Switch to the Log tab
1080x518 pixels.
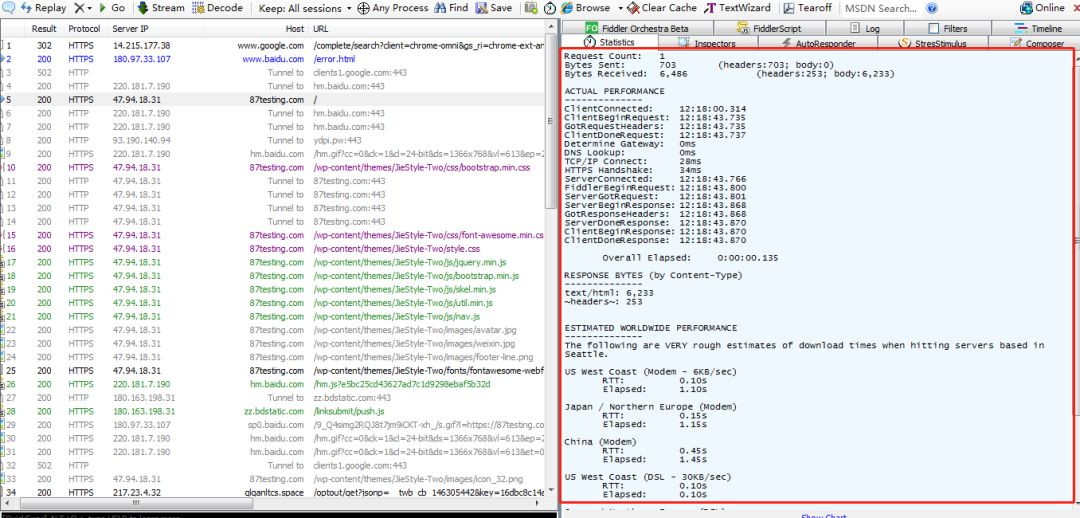pyautogui.click(x=865, y=28)
